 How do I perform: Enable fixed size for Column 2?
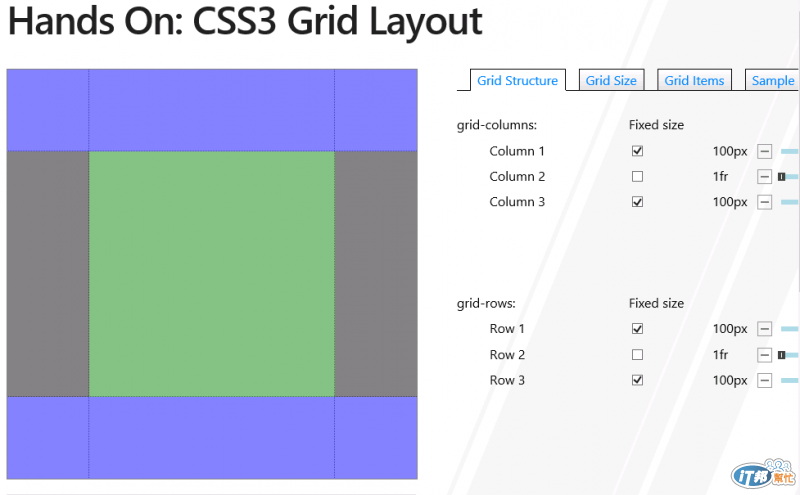(x=637, y=177)
